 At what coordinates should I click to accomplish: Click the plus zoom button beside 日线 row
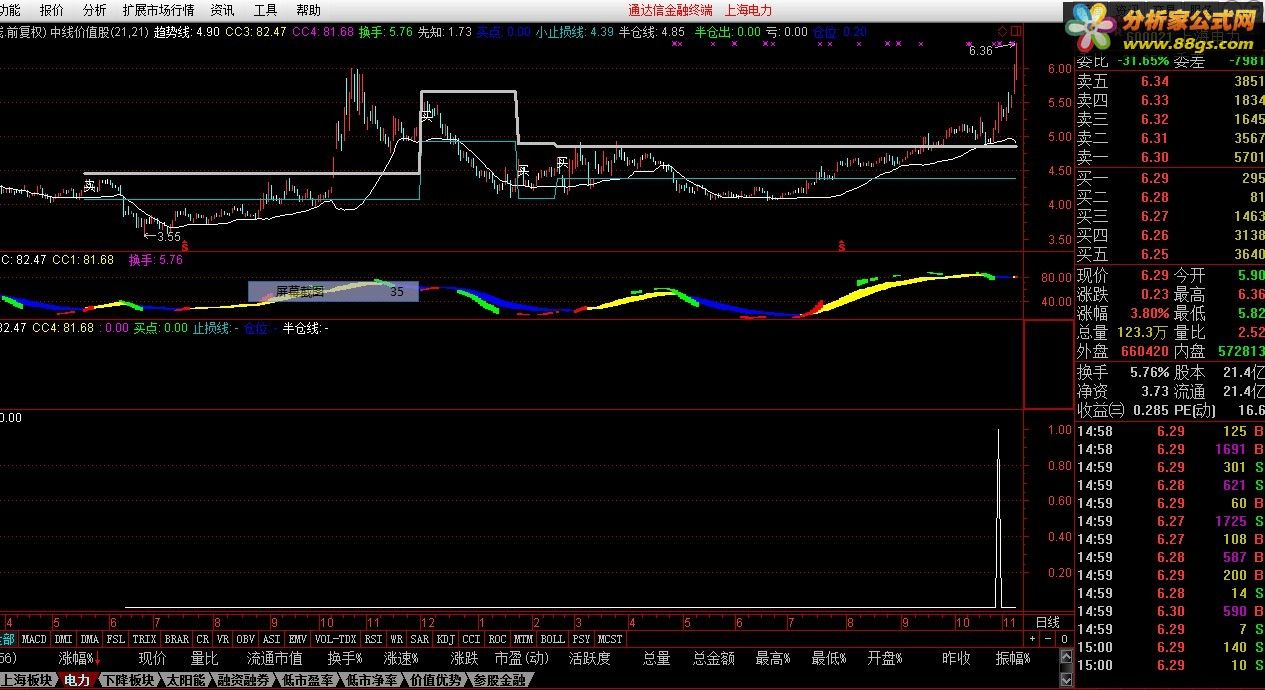1032,639
